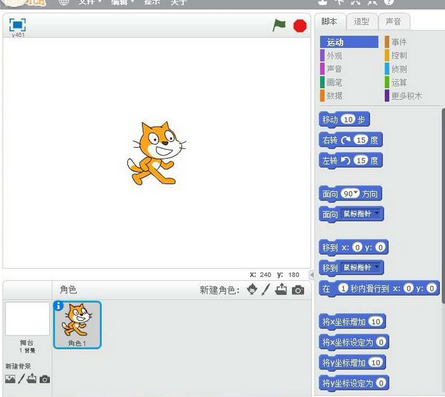Screen dimensions: 445x397
Task: Paint a new sprite with brush icon
Action: (x=266, y=290)
